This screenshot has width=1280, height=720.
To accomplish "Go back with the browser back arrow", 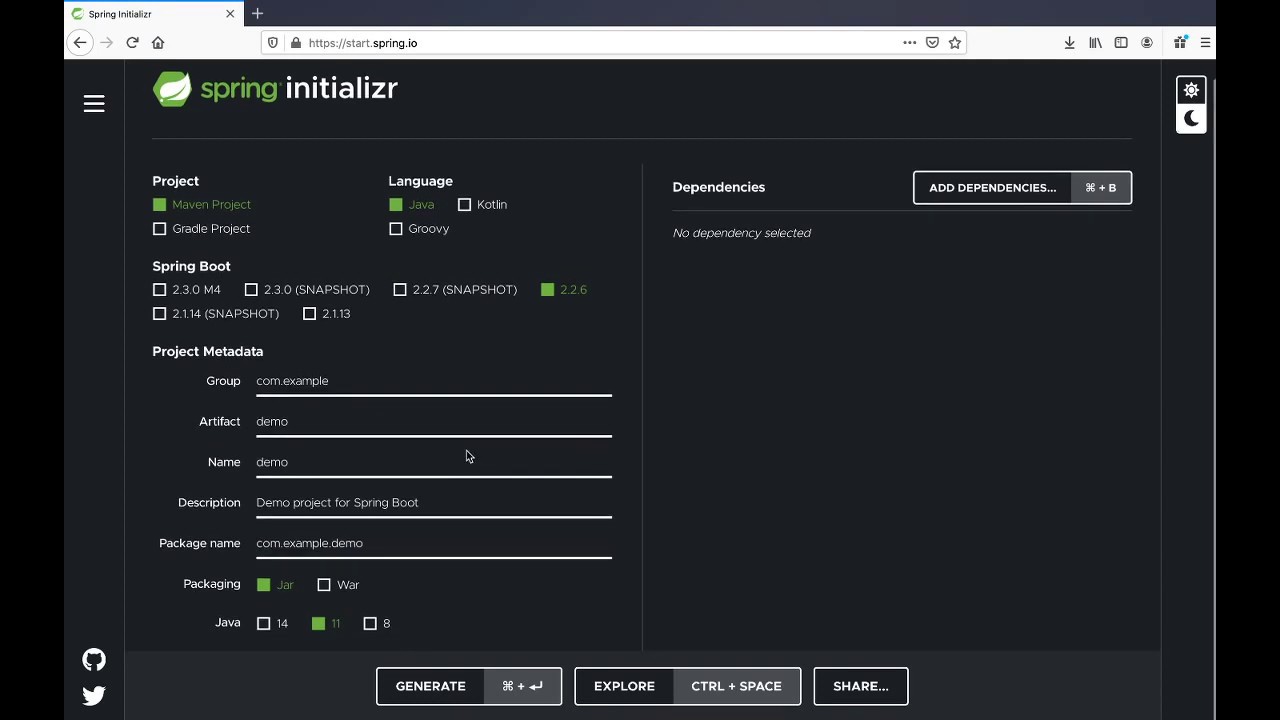I will (80, 43).
